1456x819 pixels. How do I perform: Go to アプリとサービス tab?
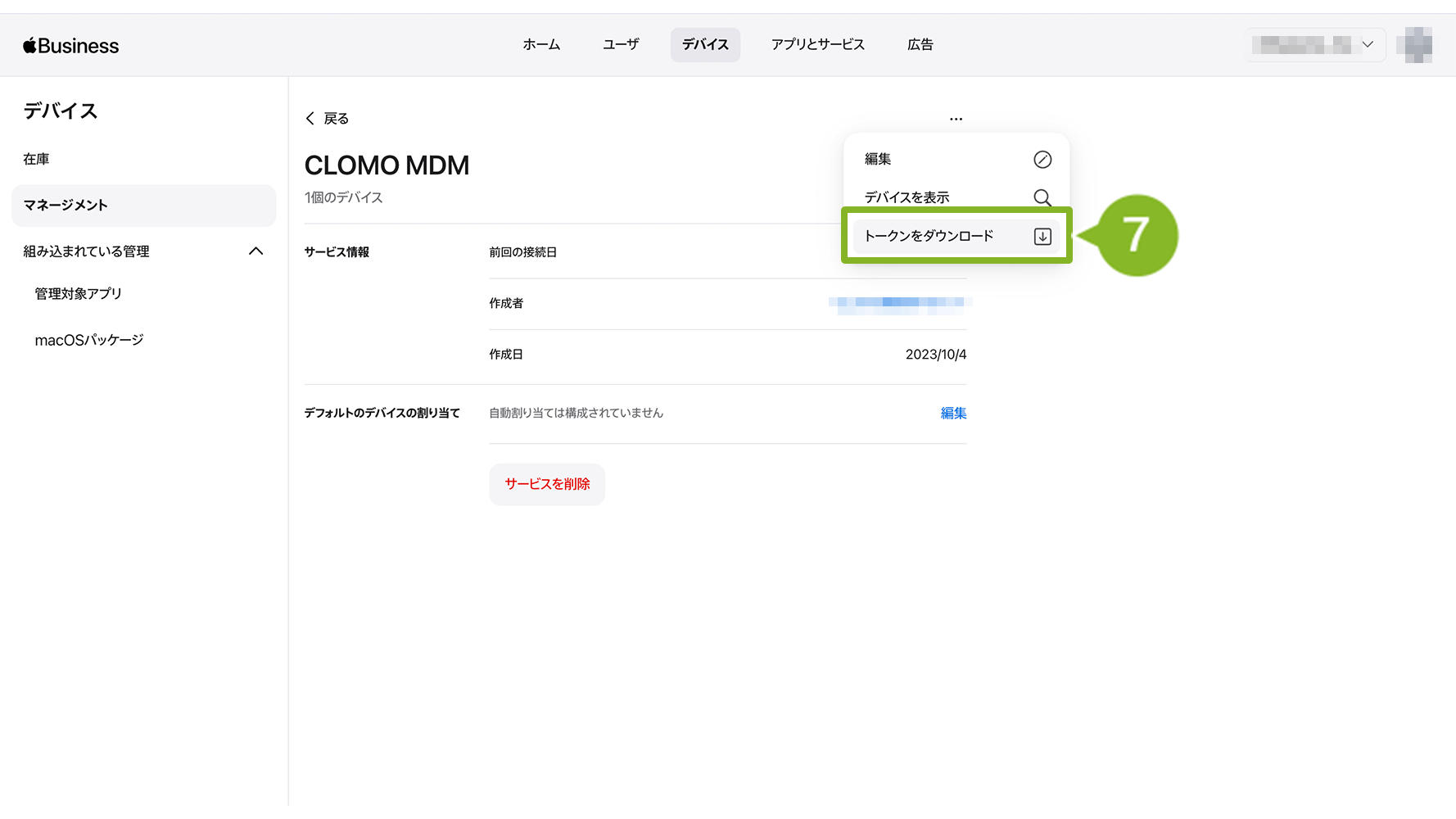point(817,45)
